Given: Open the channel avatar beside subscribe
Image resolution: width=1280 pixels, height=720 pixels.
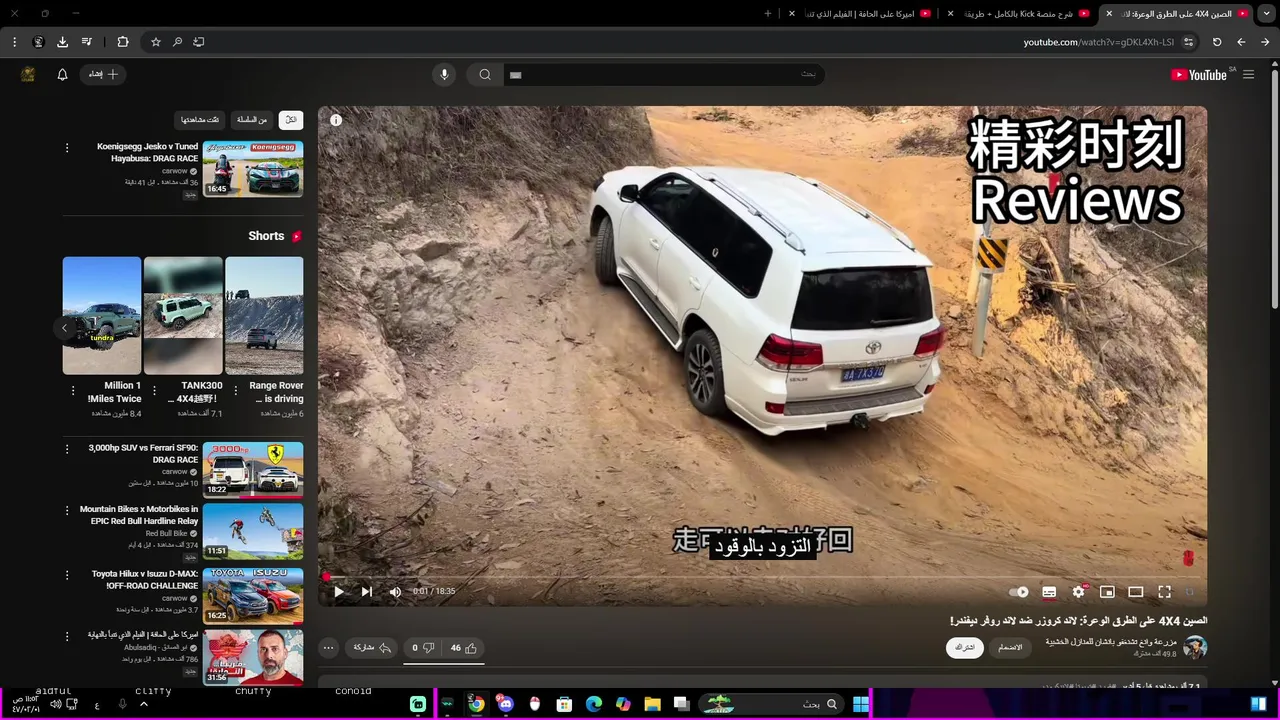Looking at the screenshot, I should [x=1195, y=647].
